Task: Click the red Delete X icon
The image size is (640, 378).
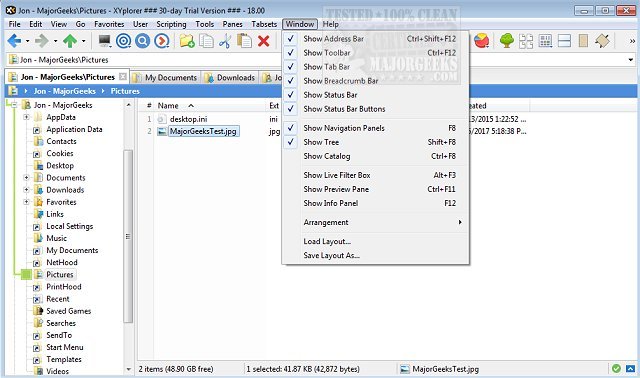Action: pyautogui.click(x=264, y=41)
